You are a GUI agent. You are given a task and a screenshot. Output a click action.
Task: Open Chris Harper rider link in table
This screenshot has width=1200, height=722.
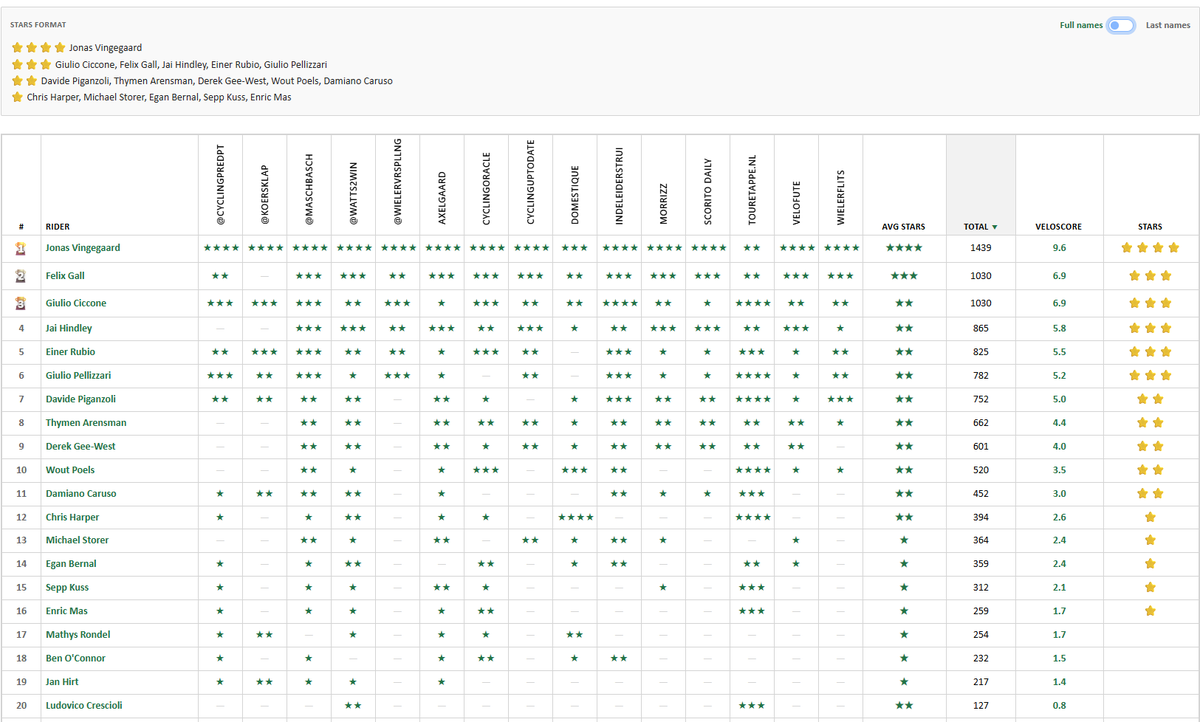(72, 517)
